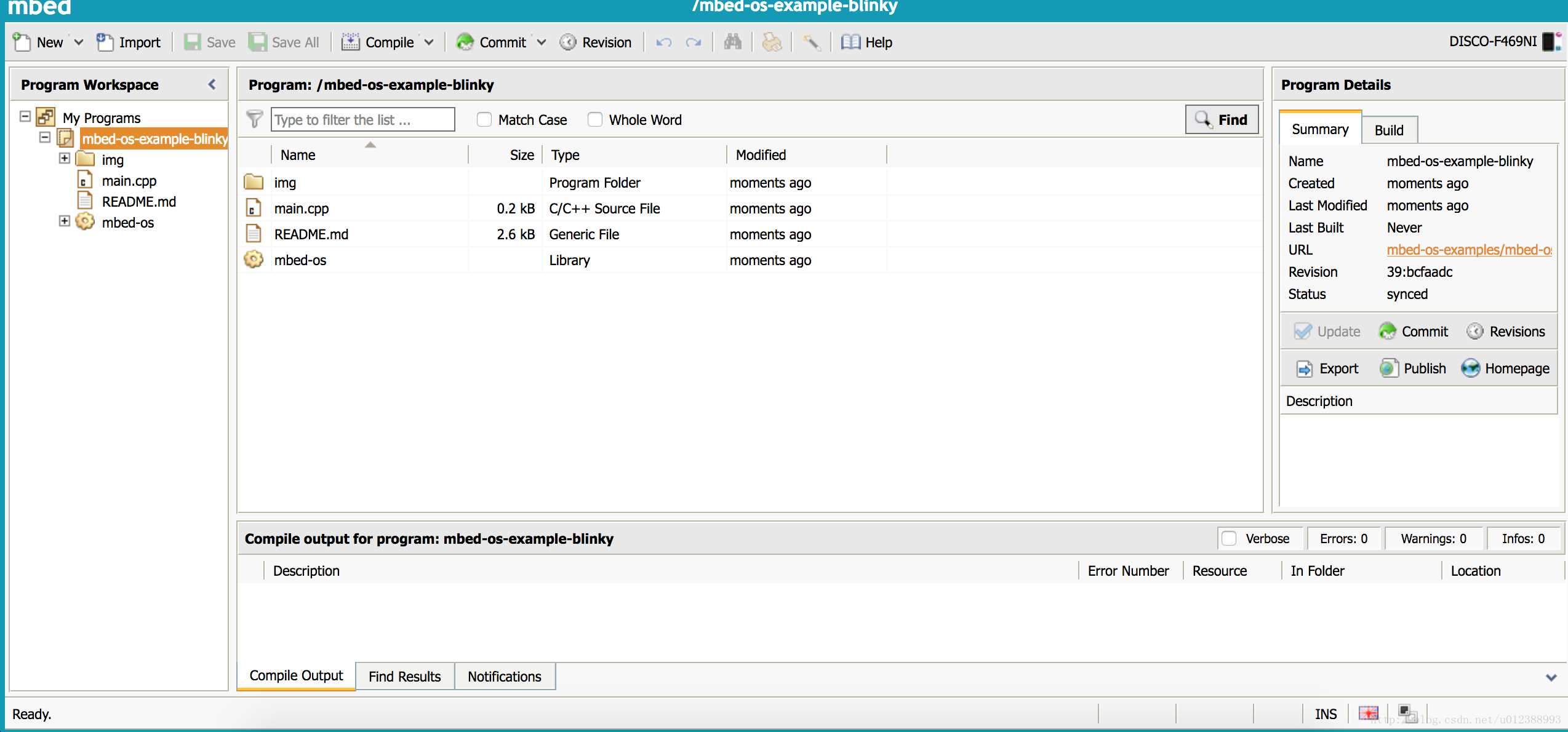Screen dimensions: 1568x732
Task: Click the Import program icon
Action: click(x=105, y=42)
